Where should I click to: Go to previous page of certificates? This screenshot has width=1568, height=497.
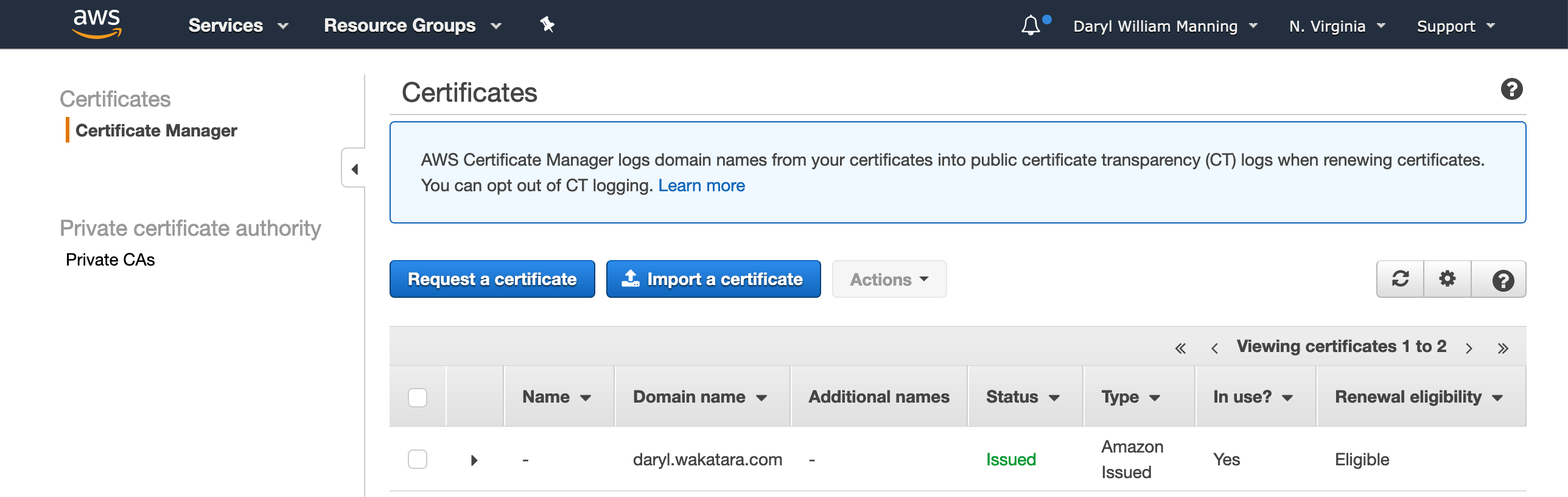(x=1214, y=348)
